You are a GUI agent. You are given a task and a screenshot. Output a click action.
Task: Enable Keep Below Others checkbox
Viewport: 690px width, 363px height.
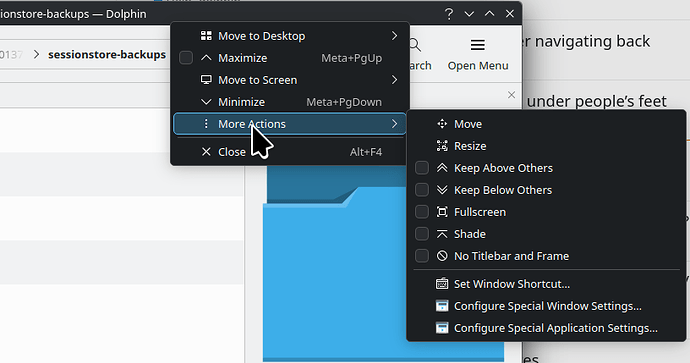tap(422, 190)
